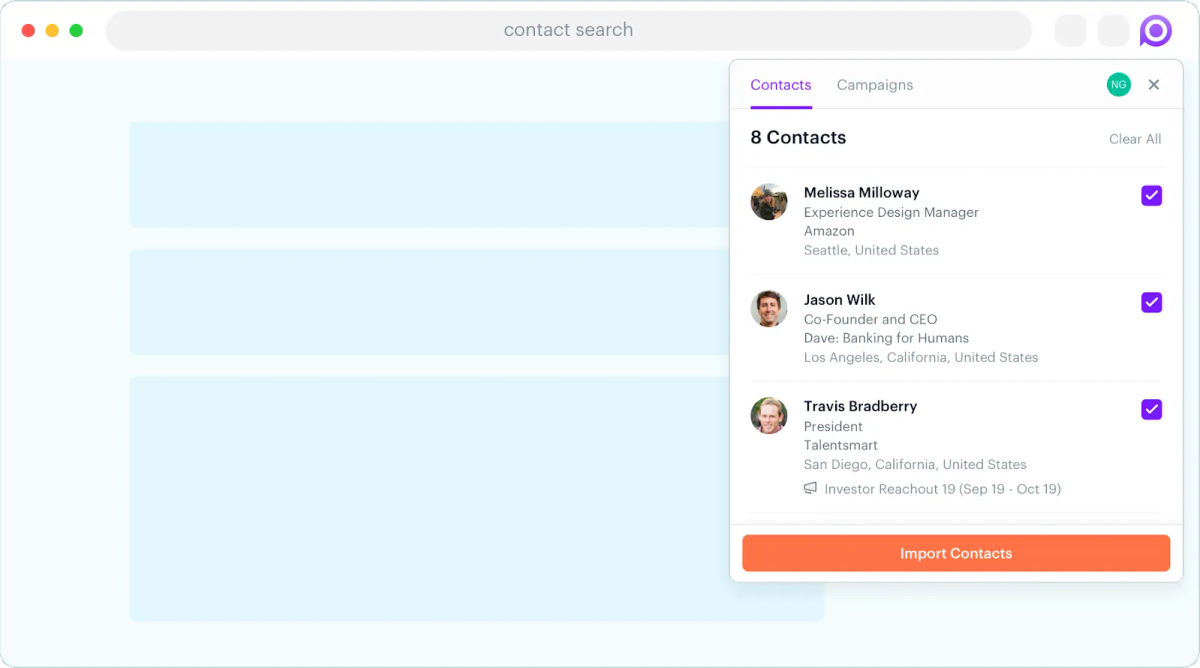The height and width of the screenshot is (668, 1200).
Task: Open the NG user avatar menu
Action: [x=1119, y=85]
